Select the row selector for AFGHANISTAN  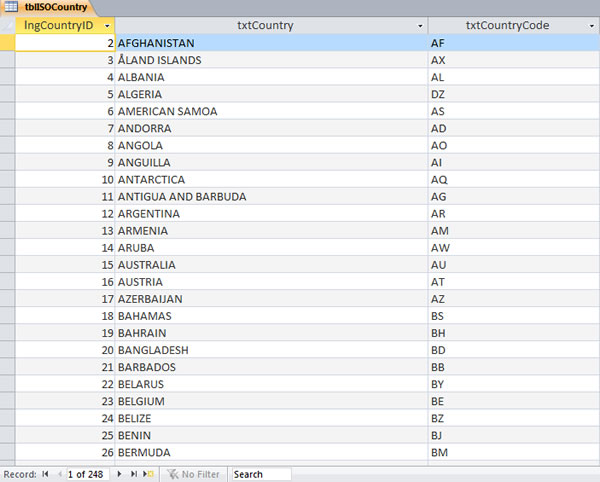point(8,43)
